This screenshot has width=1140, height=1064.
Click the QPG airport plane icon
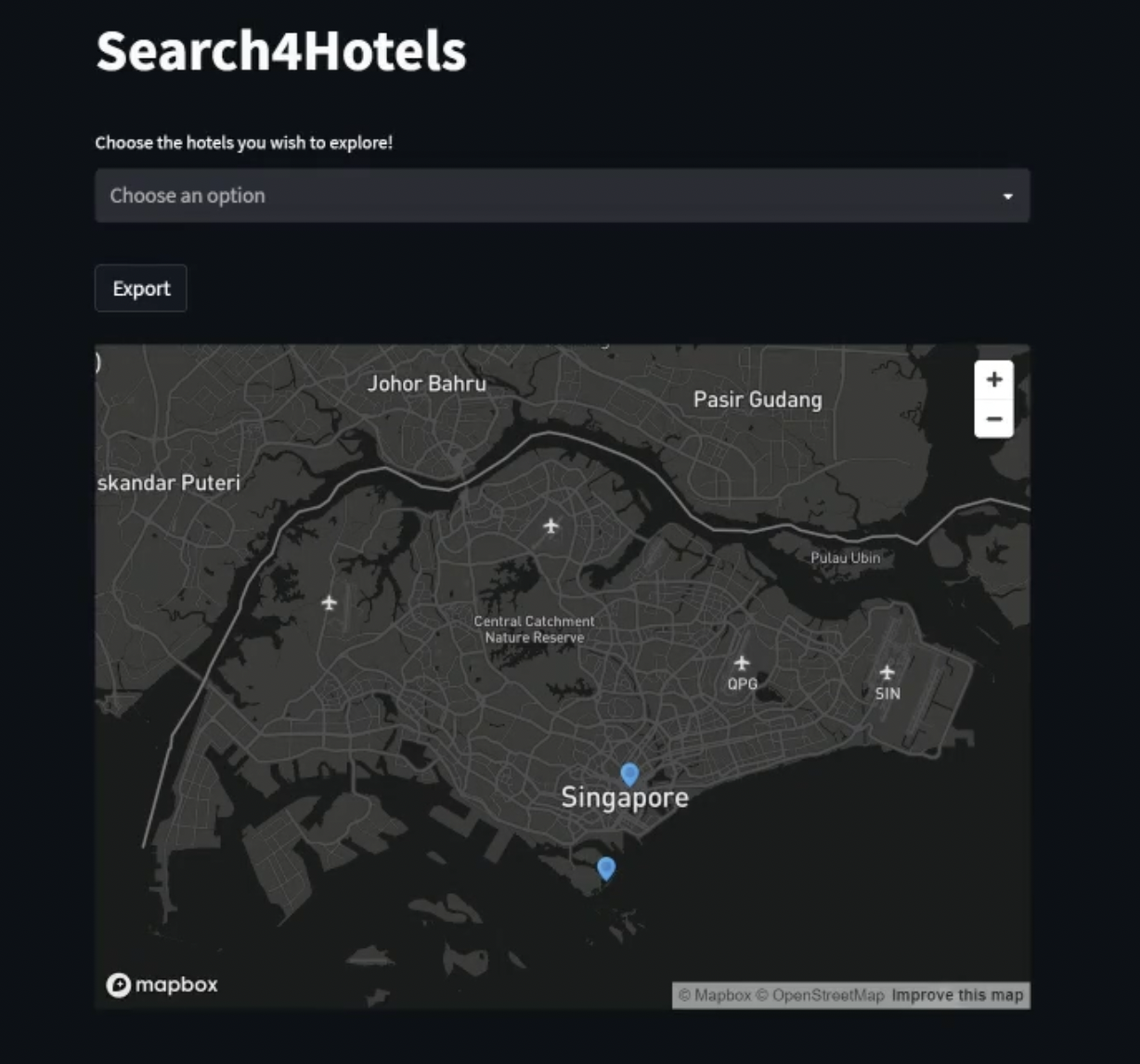[x=741, y=663]
